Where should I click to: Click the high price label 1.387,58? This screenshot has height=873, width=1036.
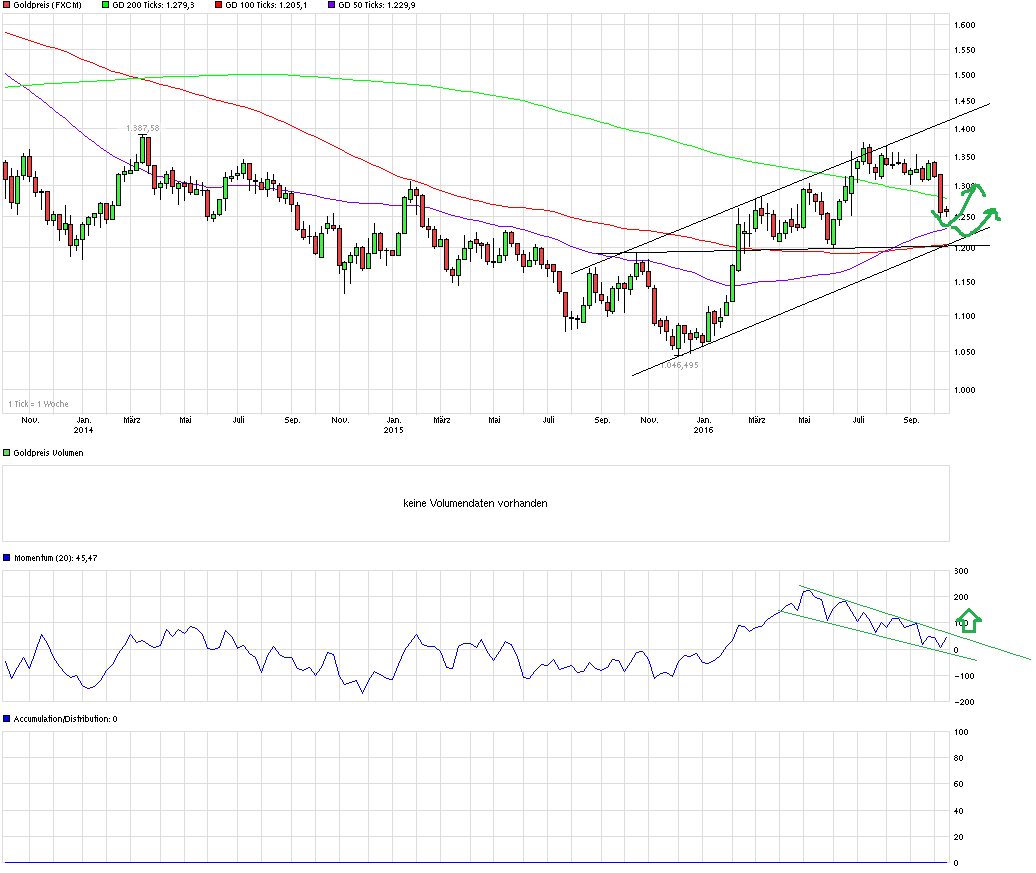[x=143, y=128]
